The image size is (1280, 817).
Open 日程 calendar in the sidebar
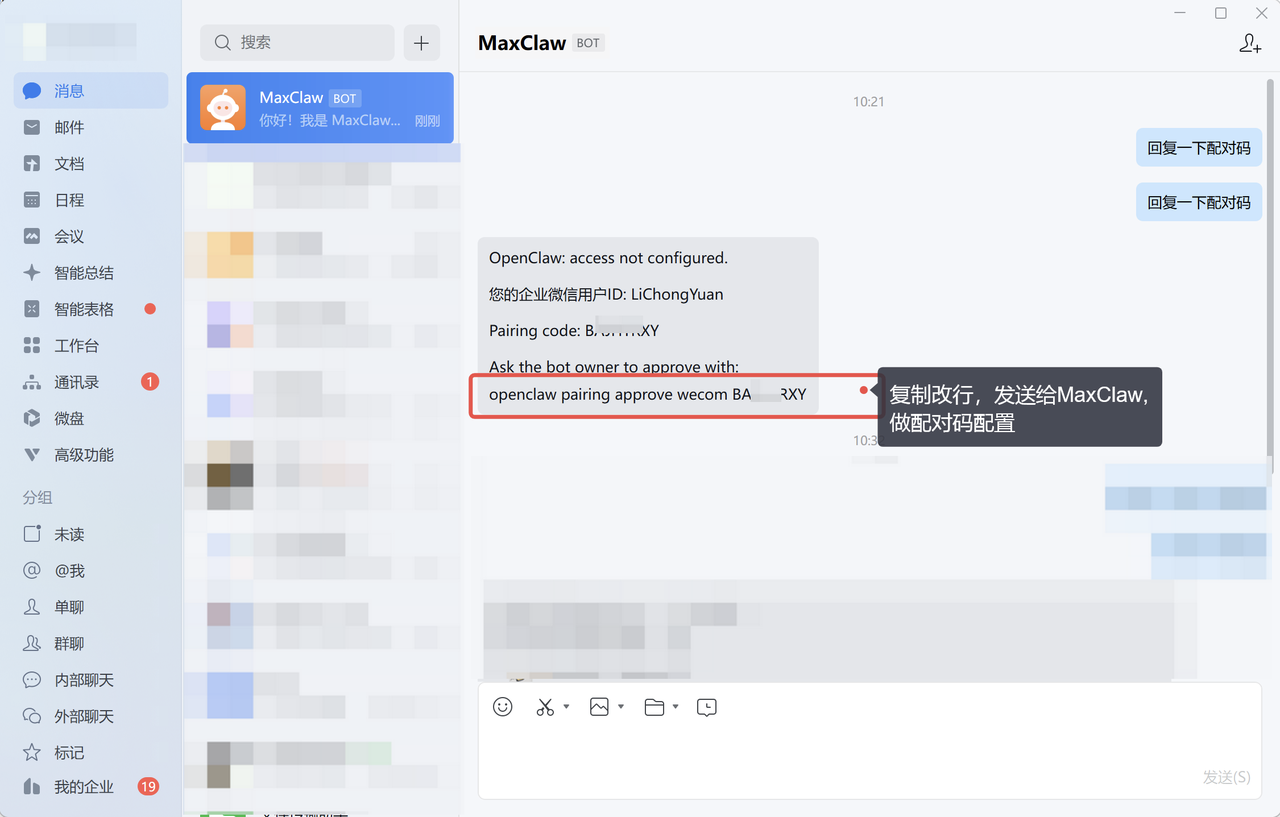tap(69, 200)
